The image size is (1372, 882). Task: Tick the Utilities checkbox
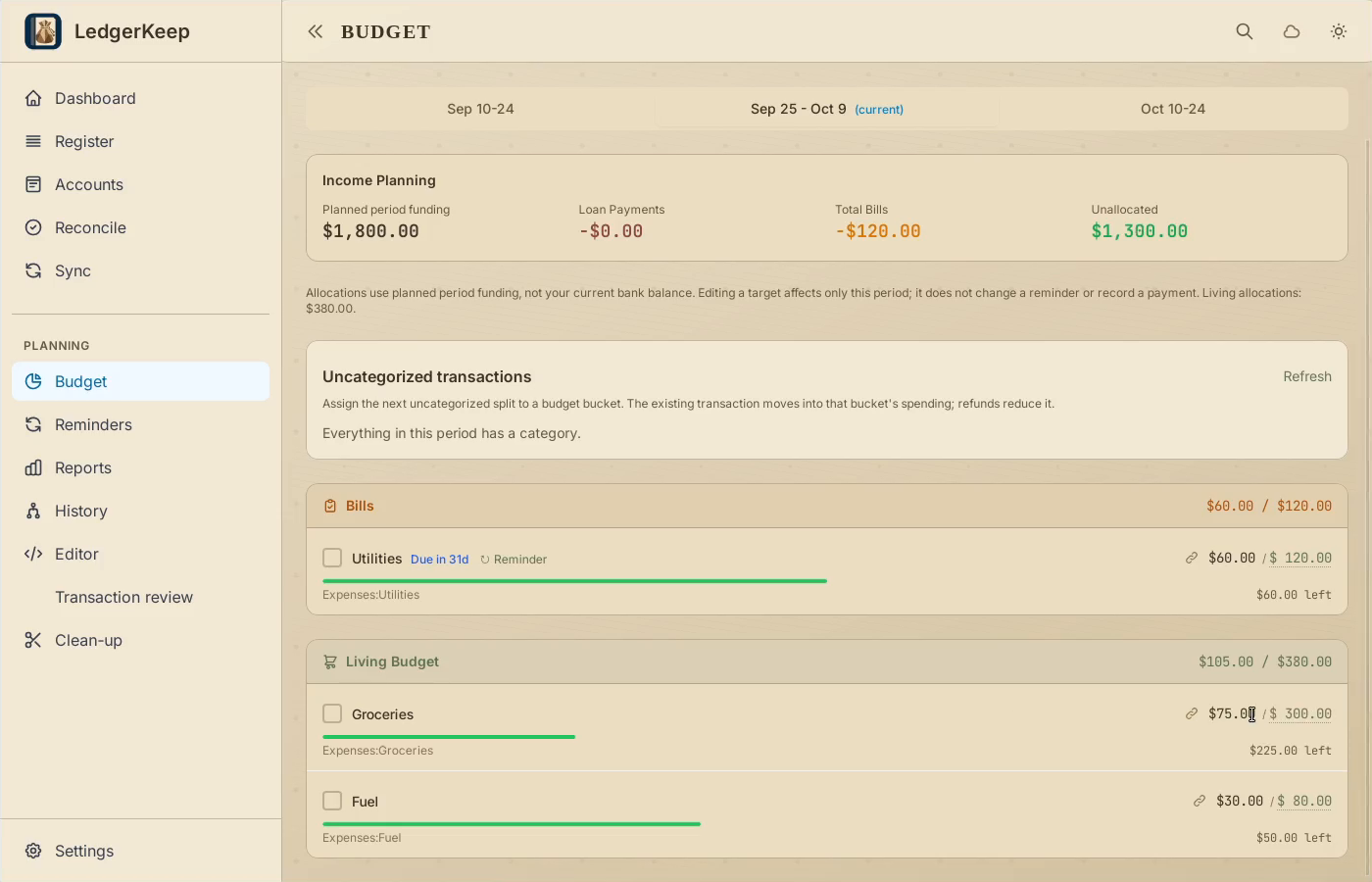pyautogui.click(x=332, y=558)
